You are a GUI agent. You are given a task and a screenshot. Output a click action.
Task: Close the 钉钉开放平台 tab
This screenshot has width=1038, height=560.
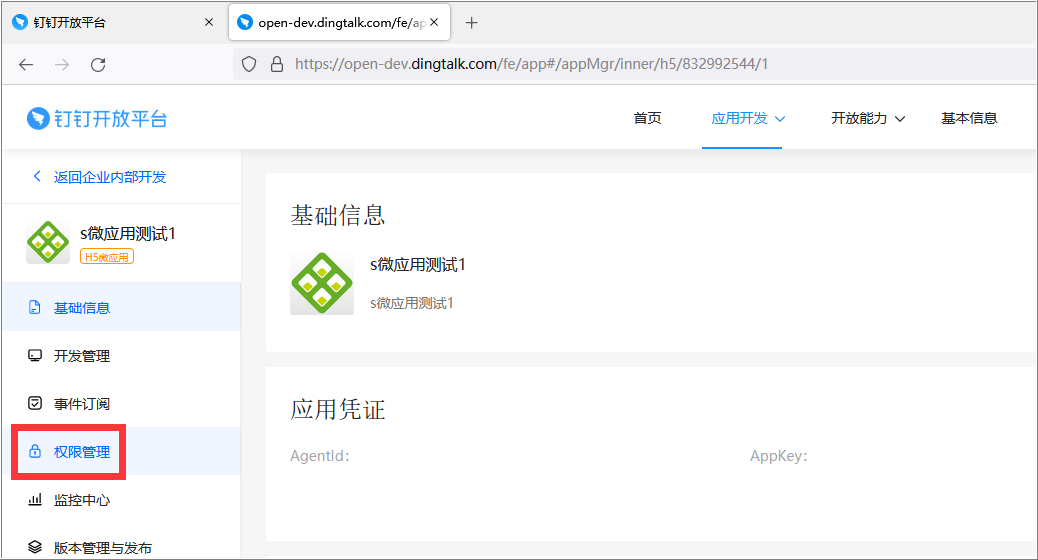point(209,23)
